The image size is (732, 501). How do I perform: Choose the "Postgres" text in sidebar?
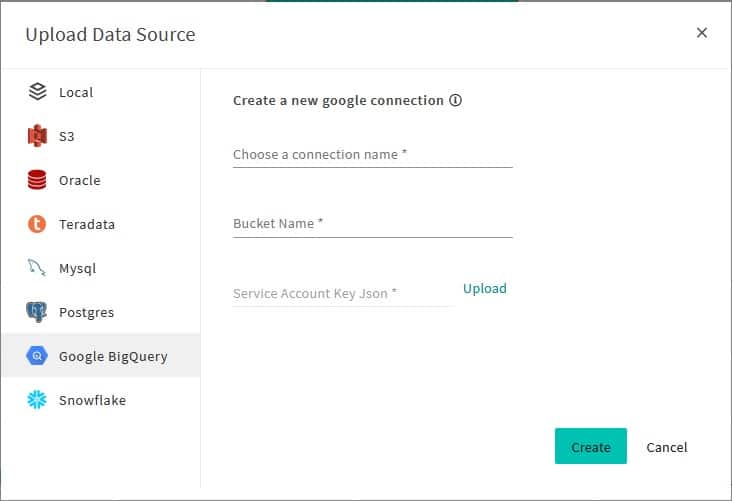[86, 312]
